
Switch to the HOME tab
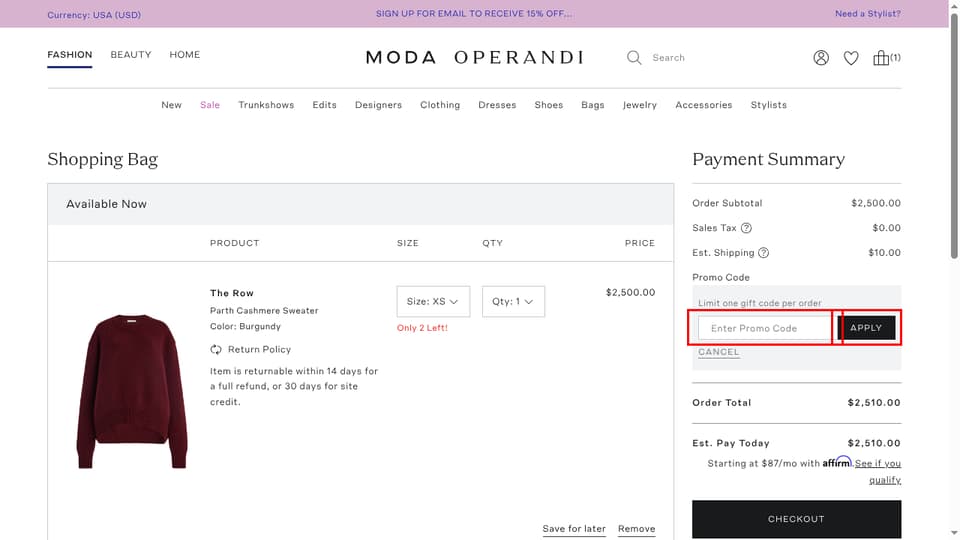pyautogui.click(x=185, y=54)
